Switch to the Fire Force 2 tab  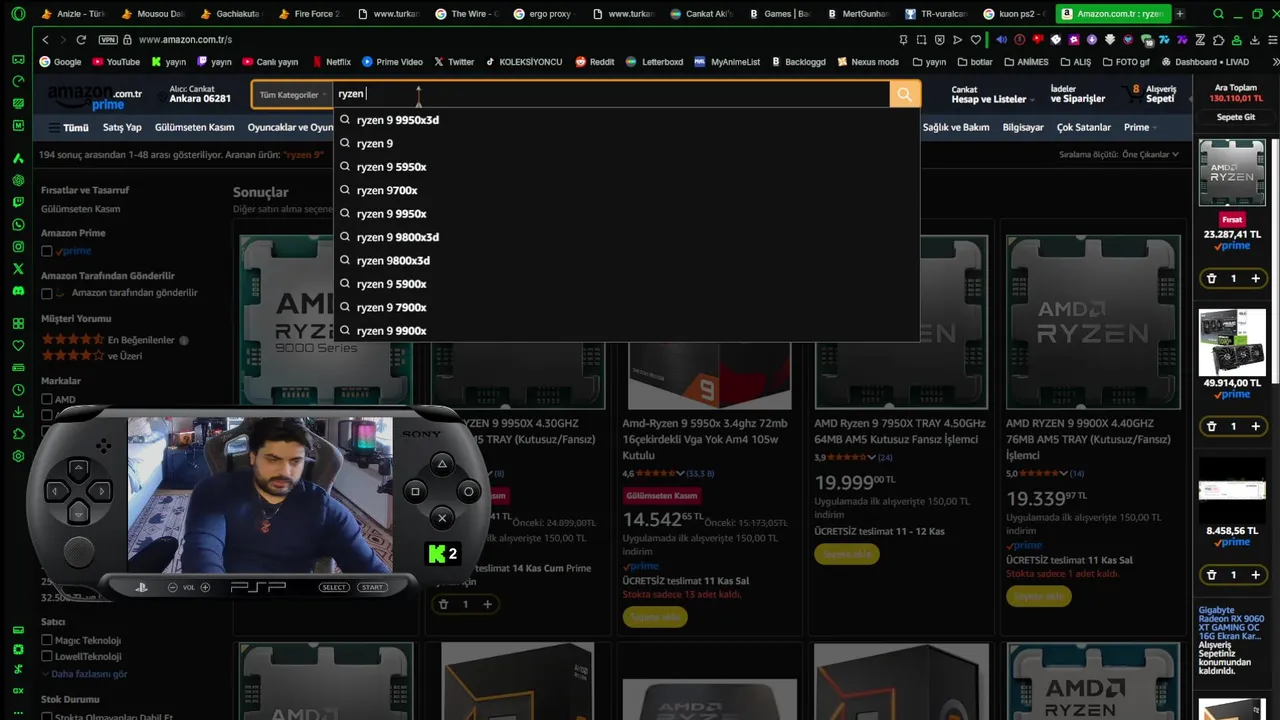tap(310, 14)
